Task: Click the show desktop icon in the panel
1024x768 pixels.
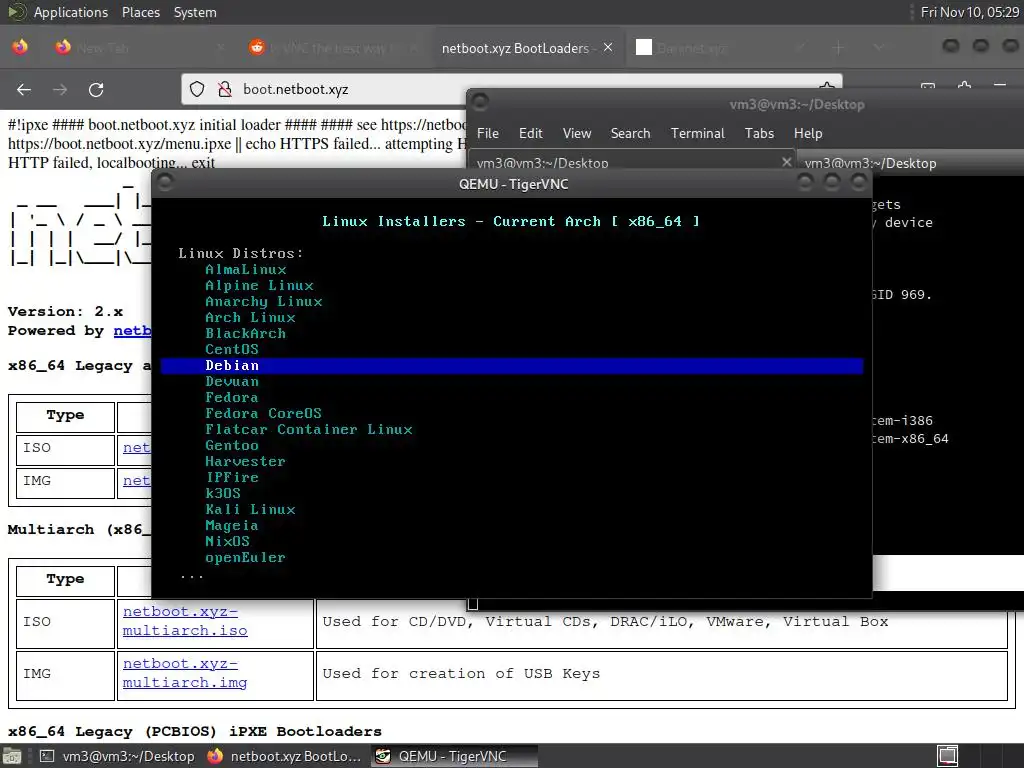Action: (11, 757)
